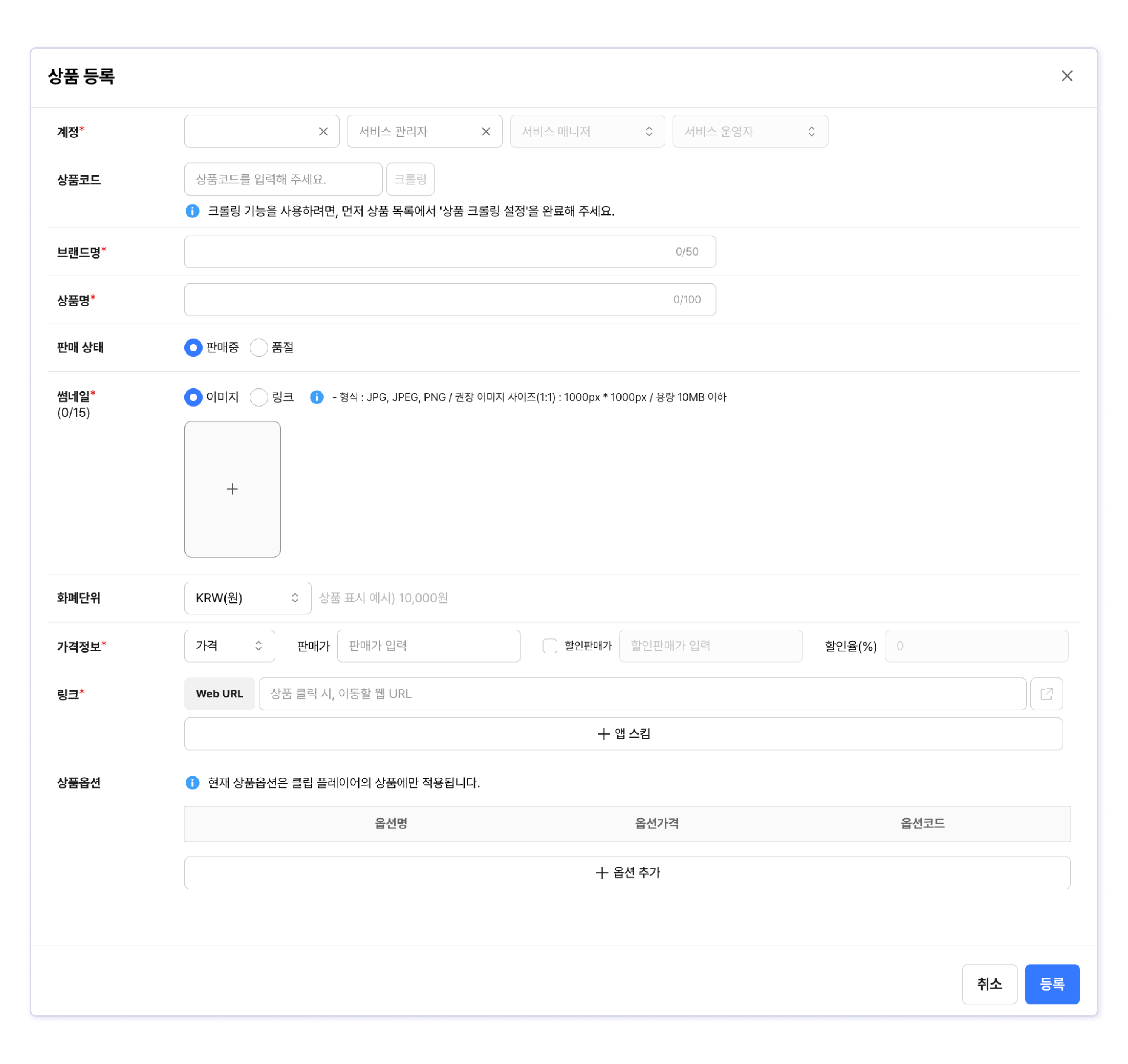The height and width of the screenshot is (1064, 1128).
Task: Click the thumbnail format info icon
Action: click(x=317, y=397)
